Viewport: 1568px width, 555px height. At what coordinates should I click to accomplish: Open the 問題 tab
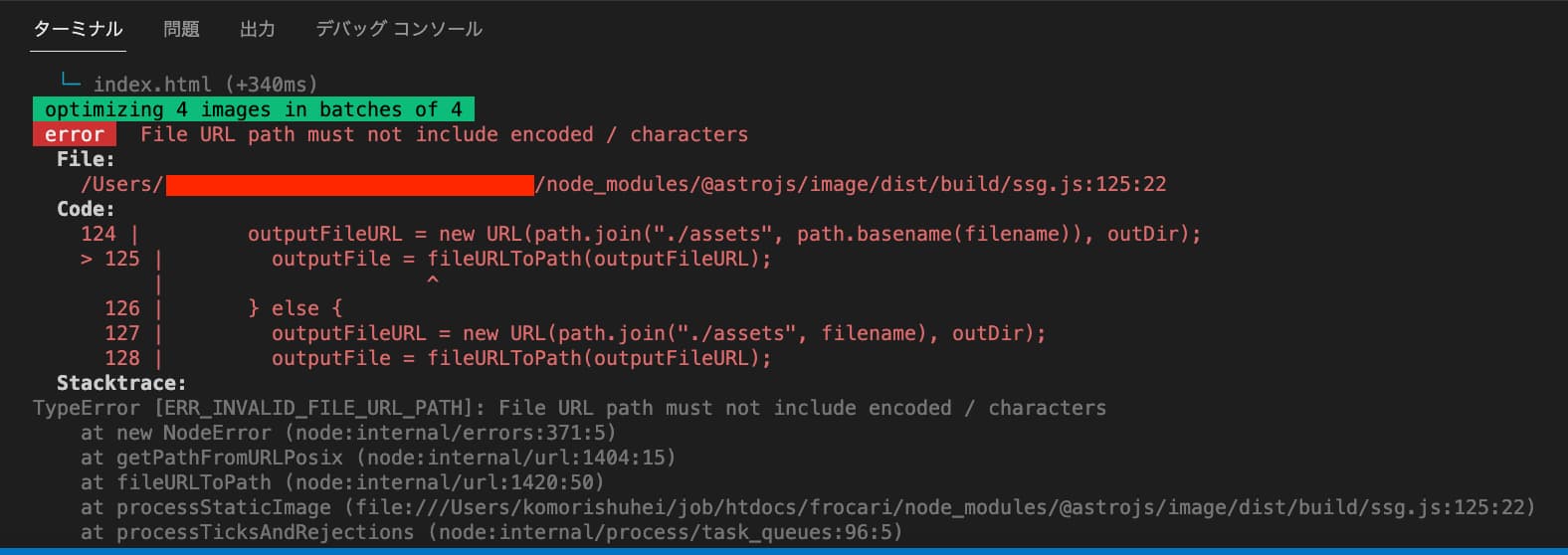click(181, 30)
